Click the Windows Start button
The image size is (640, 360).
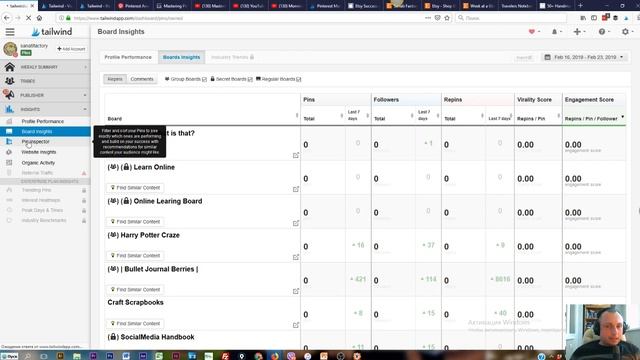click(9, 356)
